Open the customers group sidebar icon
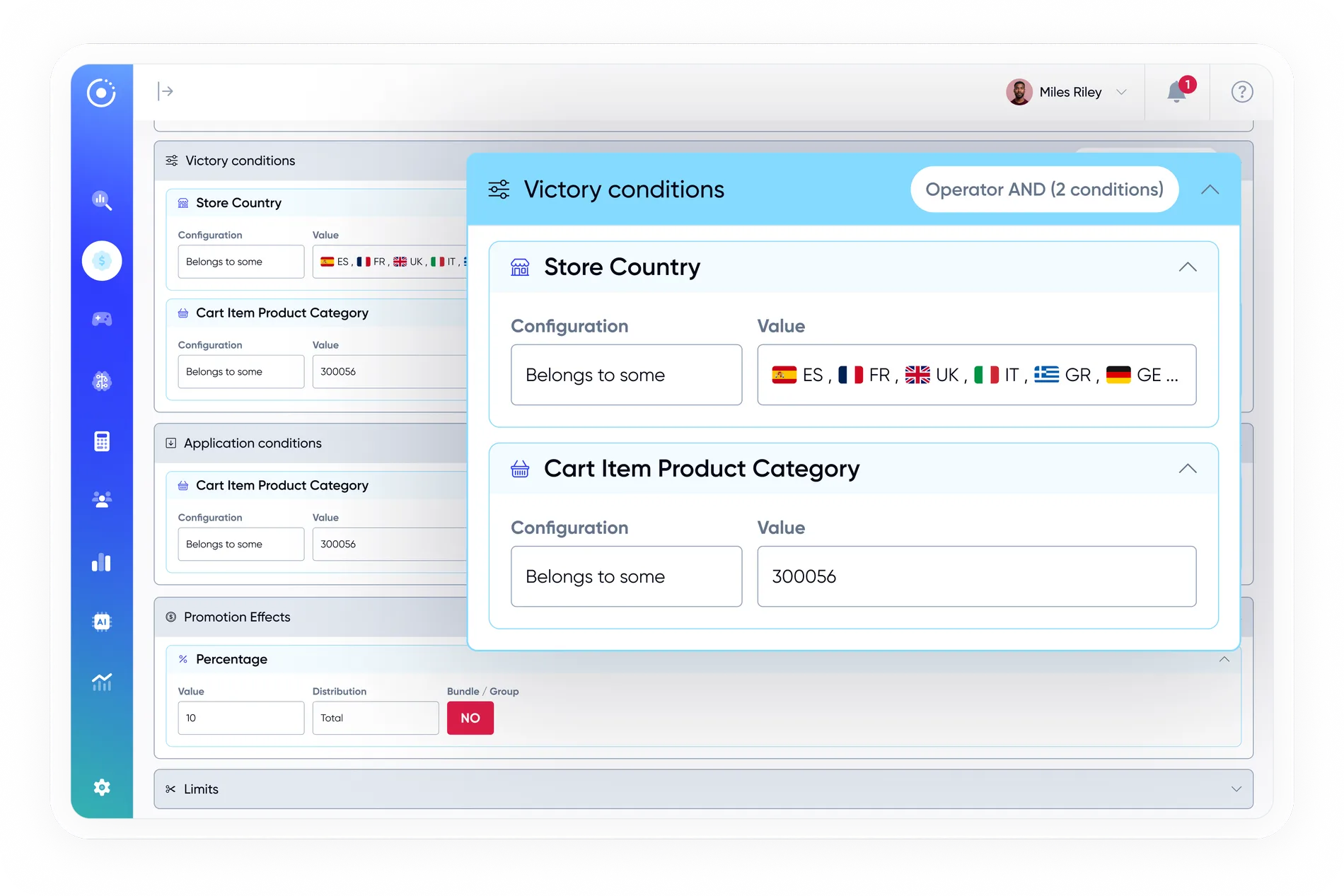 pyautogui.click(x=102, y=500)
